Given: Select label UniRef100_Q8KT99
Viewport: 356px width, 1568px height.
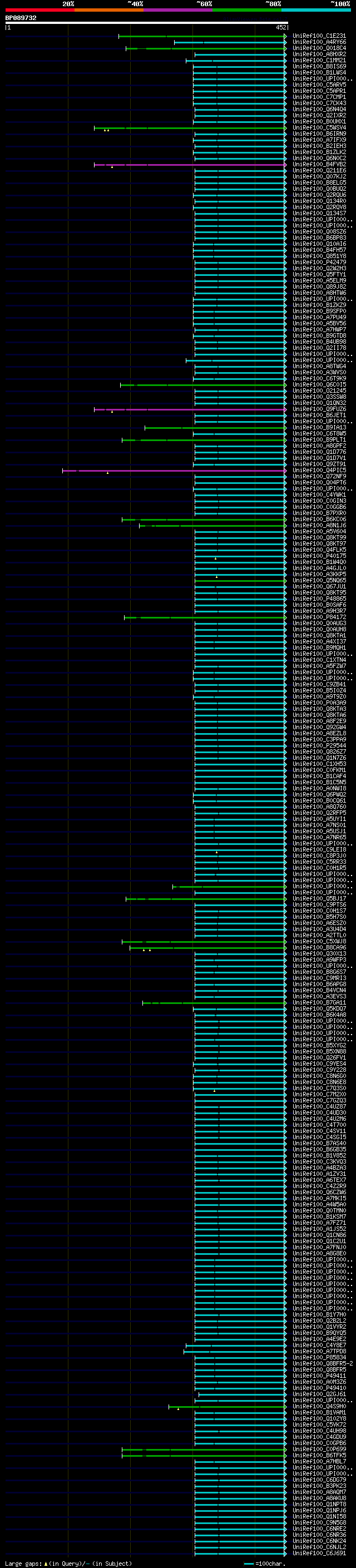Looking at the screenshot, I should click(x=319, y=537).
